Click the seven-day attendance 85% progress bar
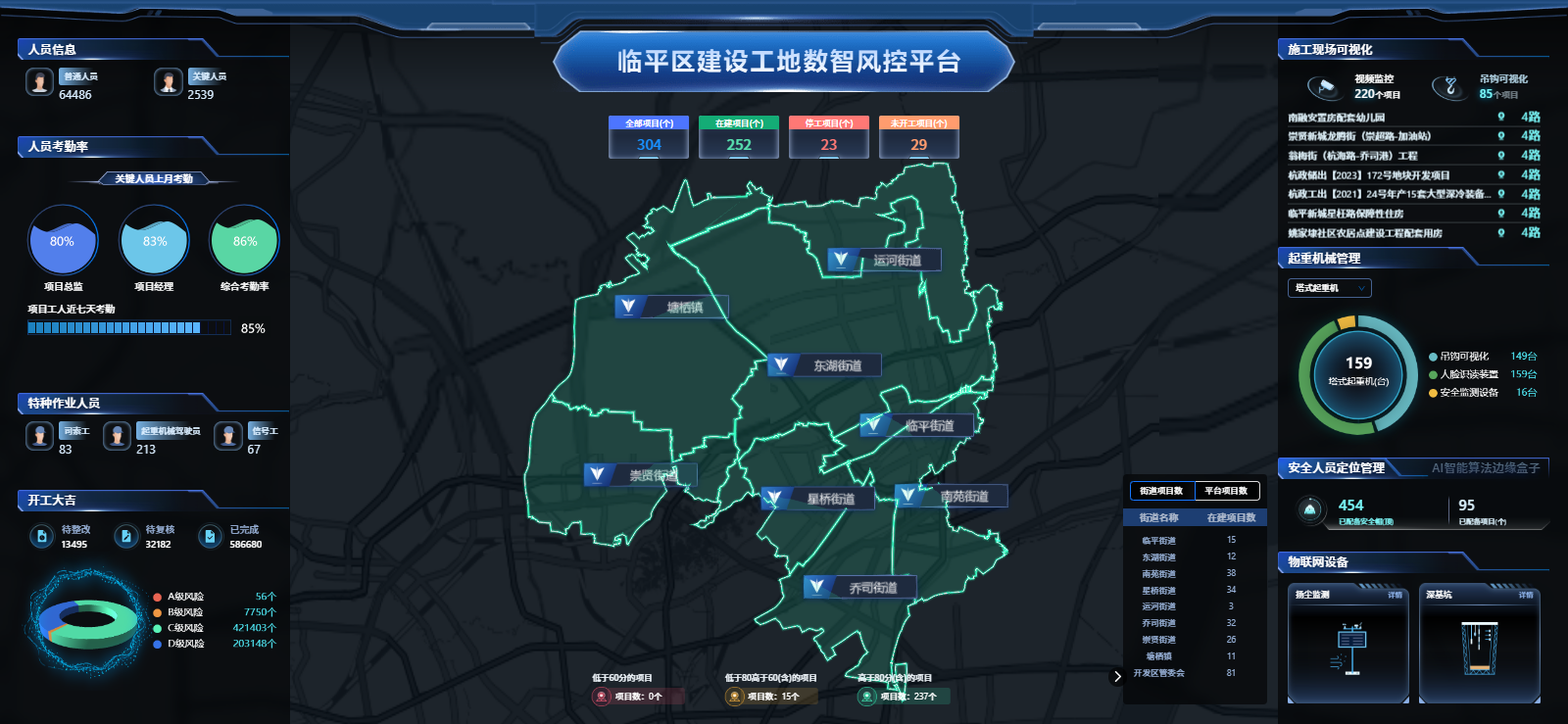This screenshot has height=724, width=1568. [x=129, y=328]
